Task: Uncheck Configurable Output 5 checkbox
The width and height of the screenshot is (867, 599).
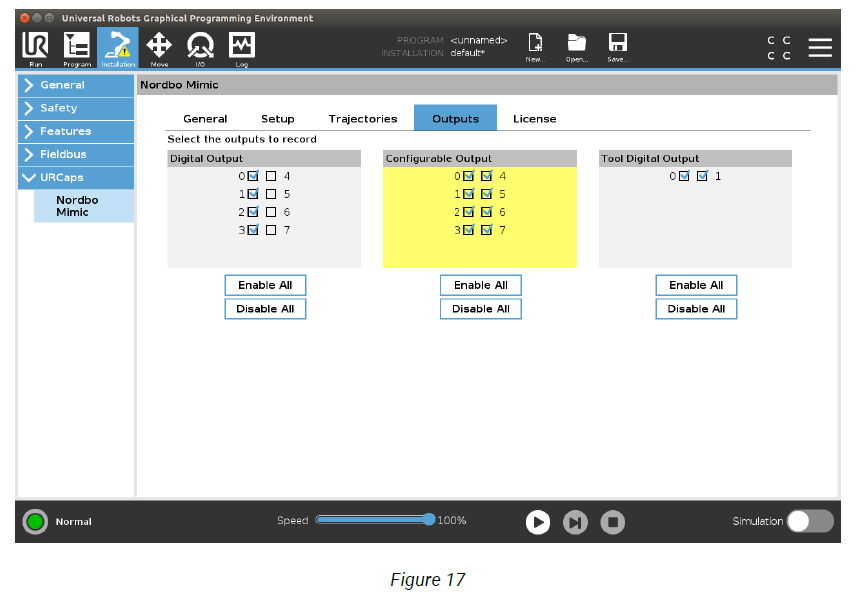Action: 487,194
